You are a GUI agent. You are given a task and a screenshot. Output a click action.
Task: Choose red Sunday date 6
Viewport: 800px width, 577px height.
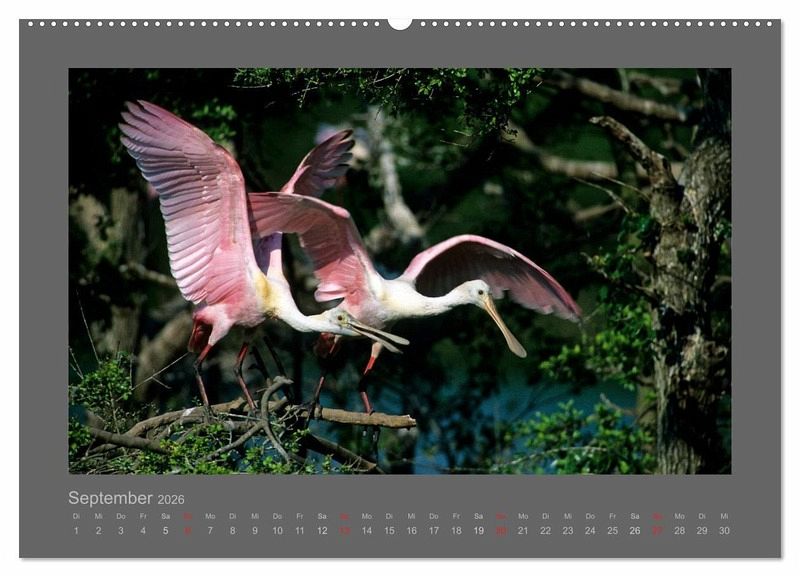(187, 530)
